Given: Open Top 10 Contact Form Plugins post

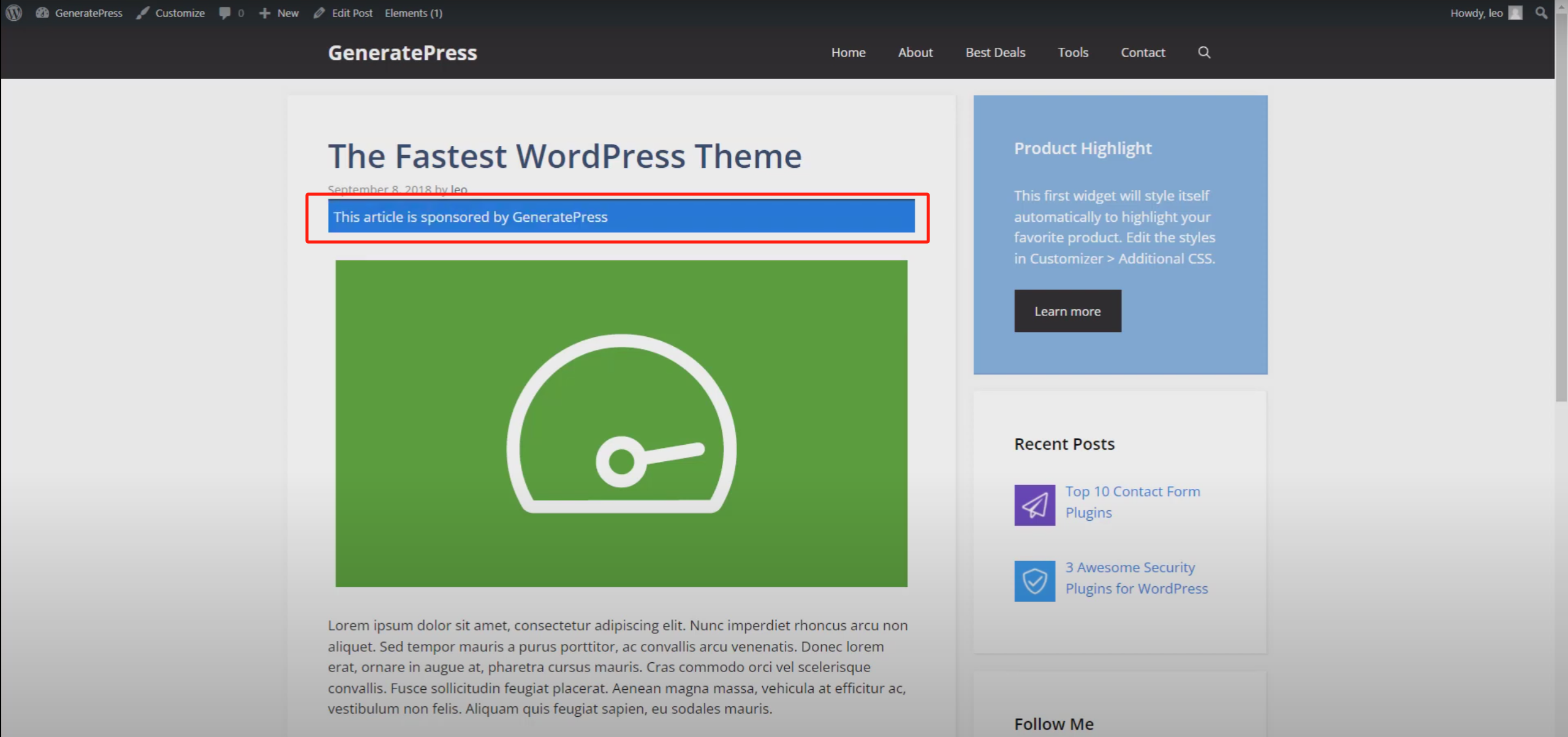Looking at the screenshot, I should pos(1132,501).
